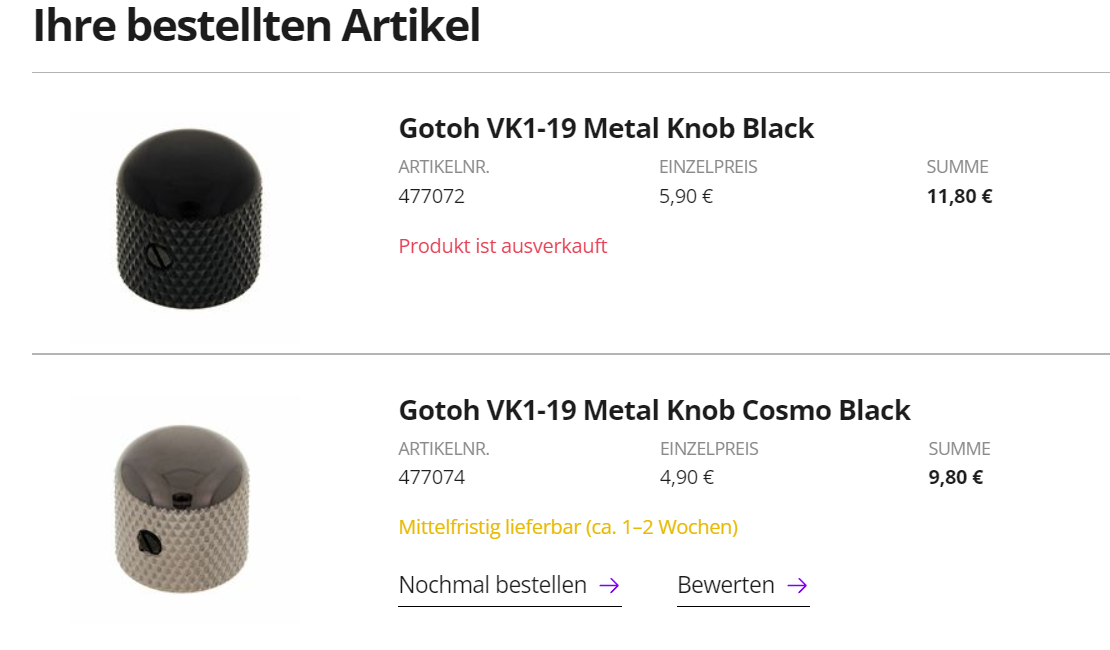Select article number 477072
Viewport: 1110px width, 650px height.
431,196
